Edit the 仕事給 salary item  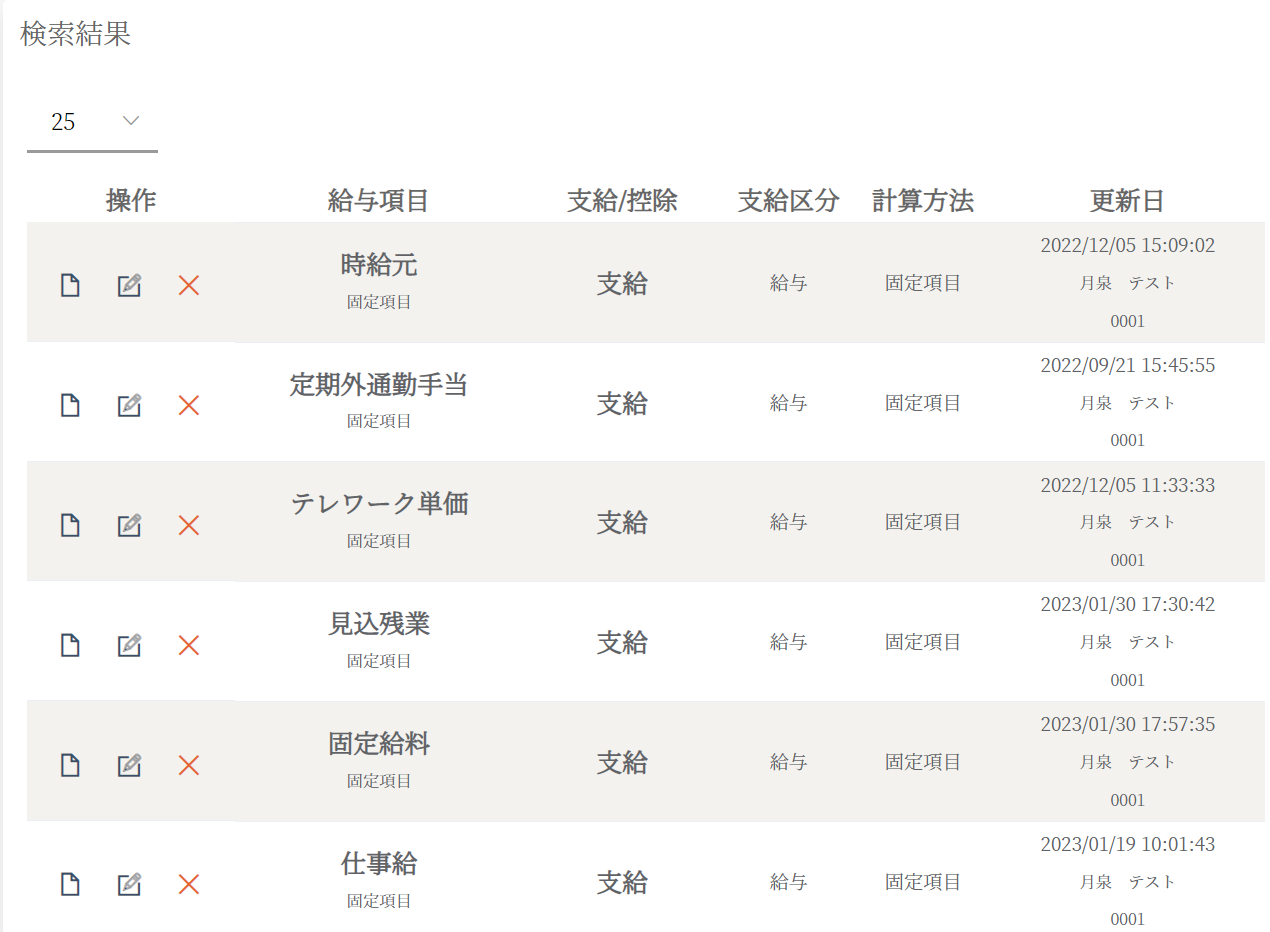tap(129, 884)
